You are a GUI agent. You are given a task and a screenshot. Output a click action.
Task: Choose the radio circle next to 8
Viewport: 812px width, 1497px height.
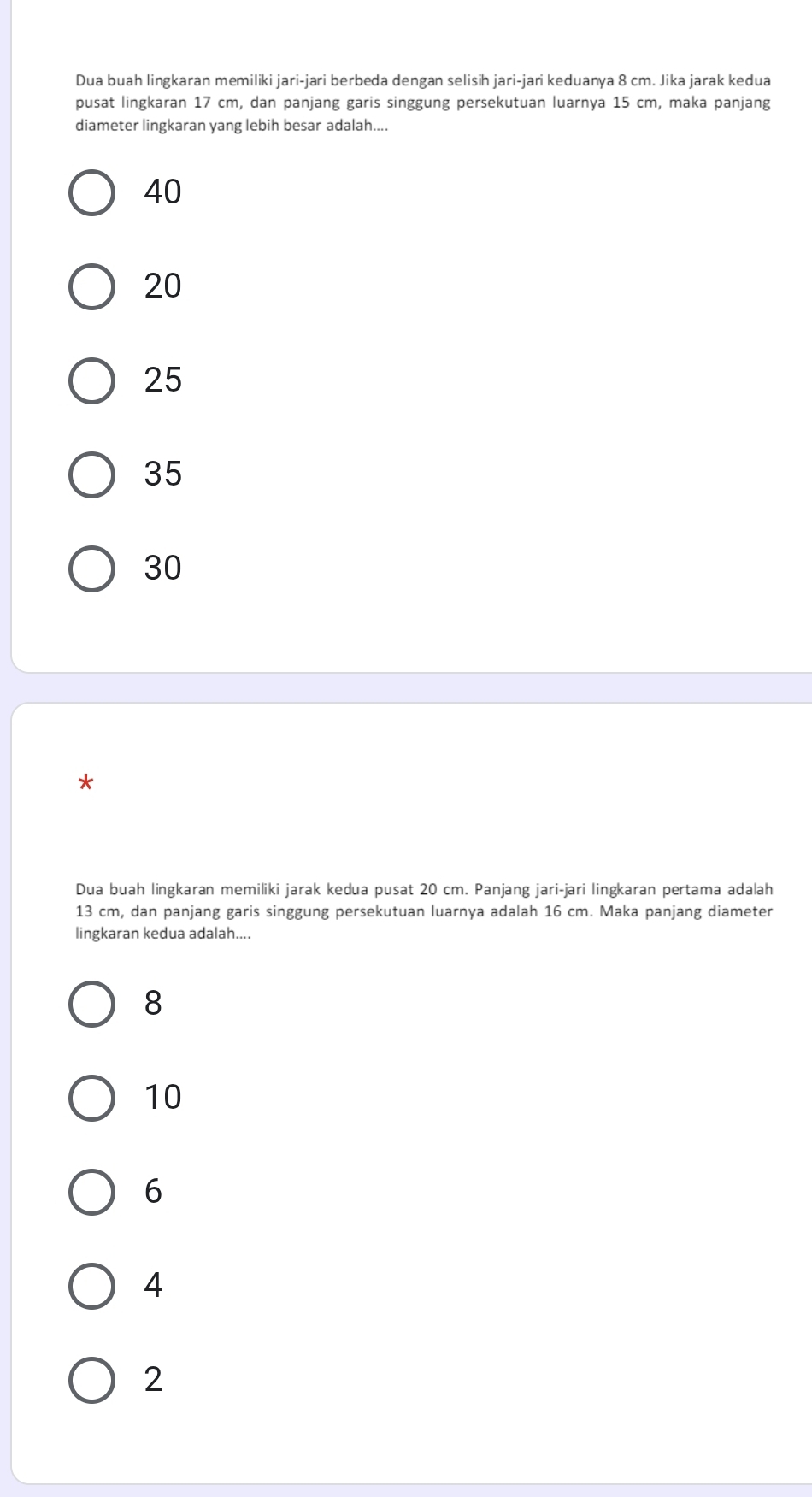91,1004
